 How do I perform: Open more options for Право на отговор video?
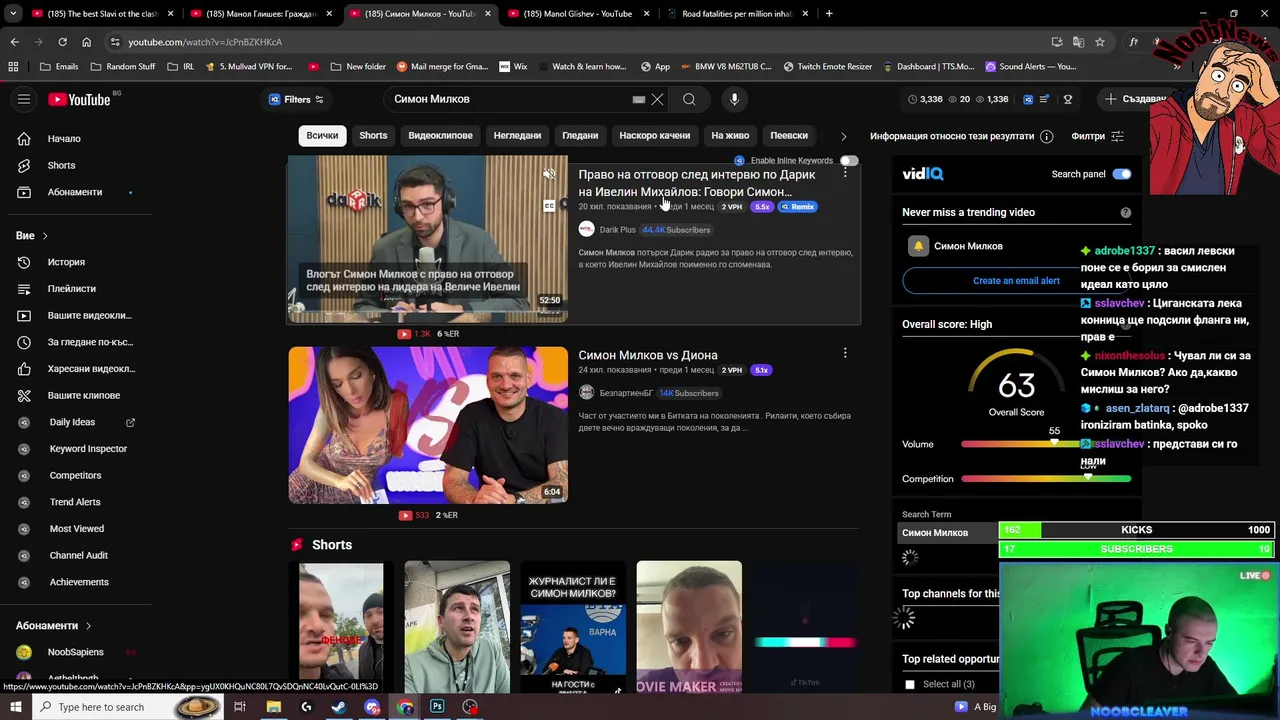(845, 173)
